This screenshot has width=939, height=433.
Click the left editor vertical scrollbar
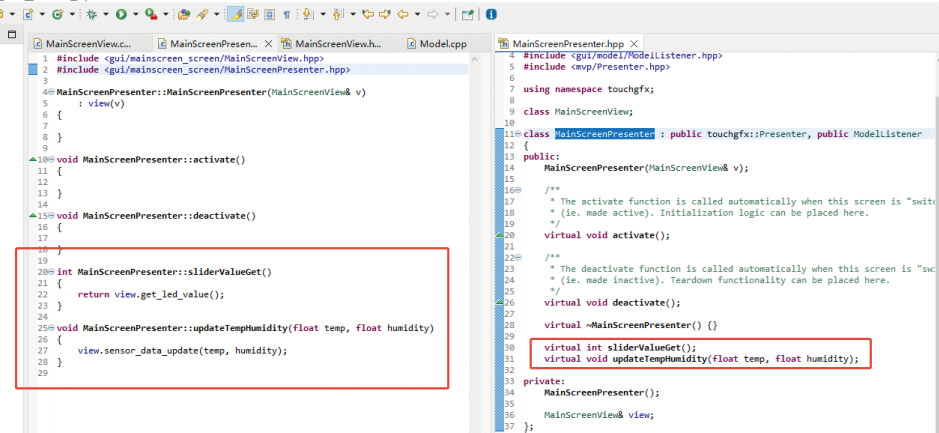coord(474,240)
